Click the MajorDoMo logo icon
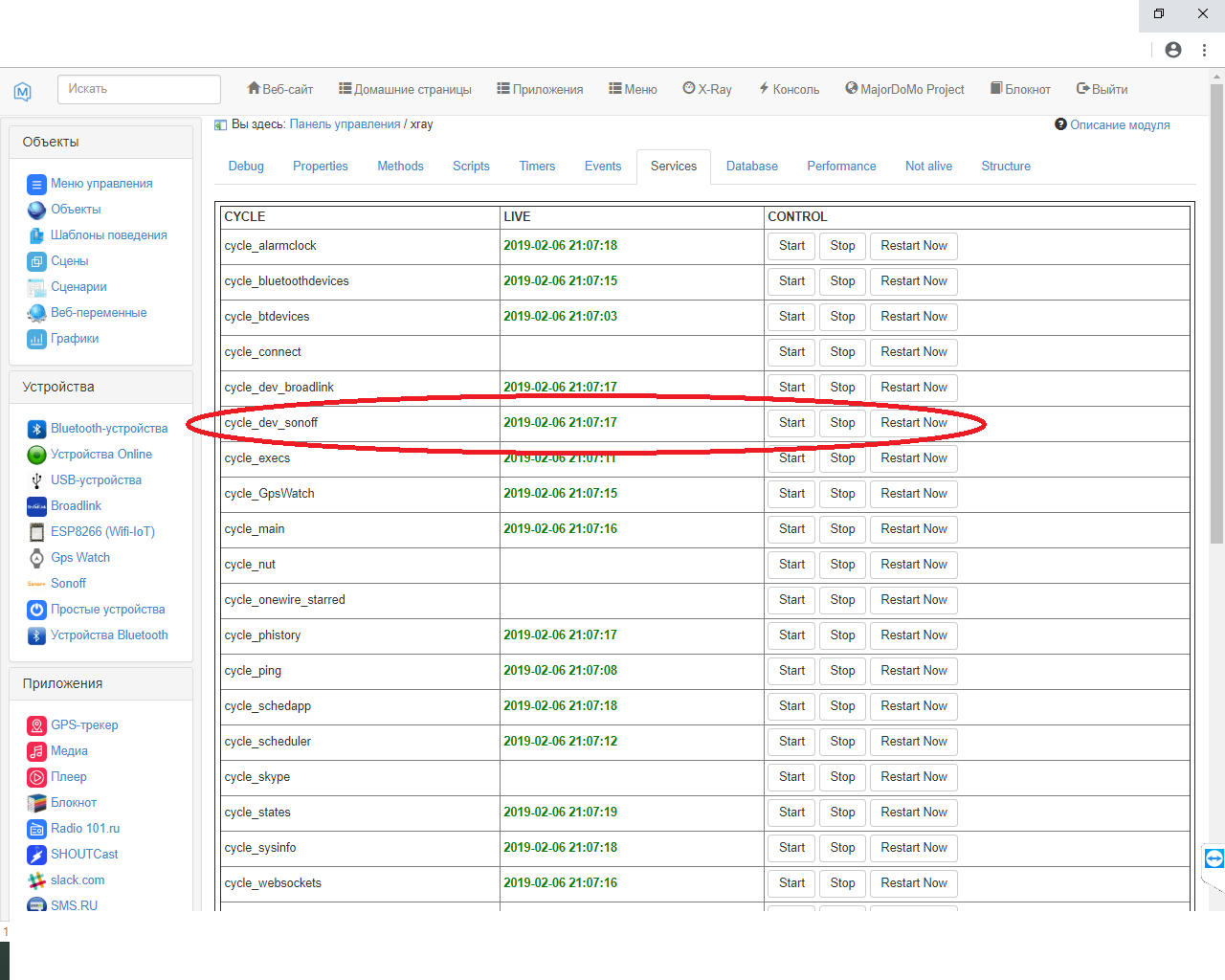 (23, 91)
